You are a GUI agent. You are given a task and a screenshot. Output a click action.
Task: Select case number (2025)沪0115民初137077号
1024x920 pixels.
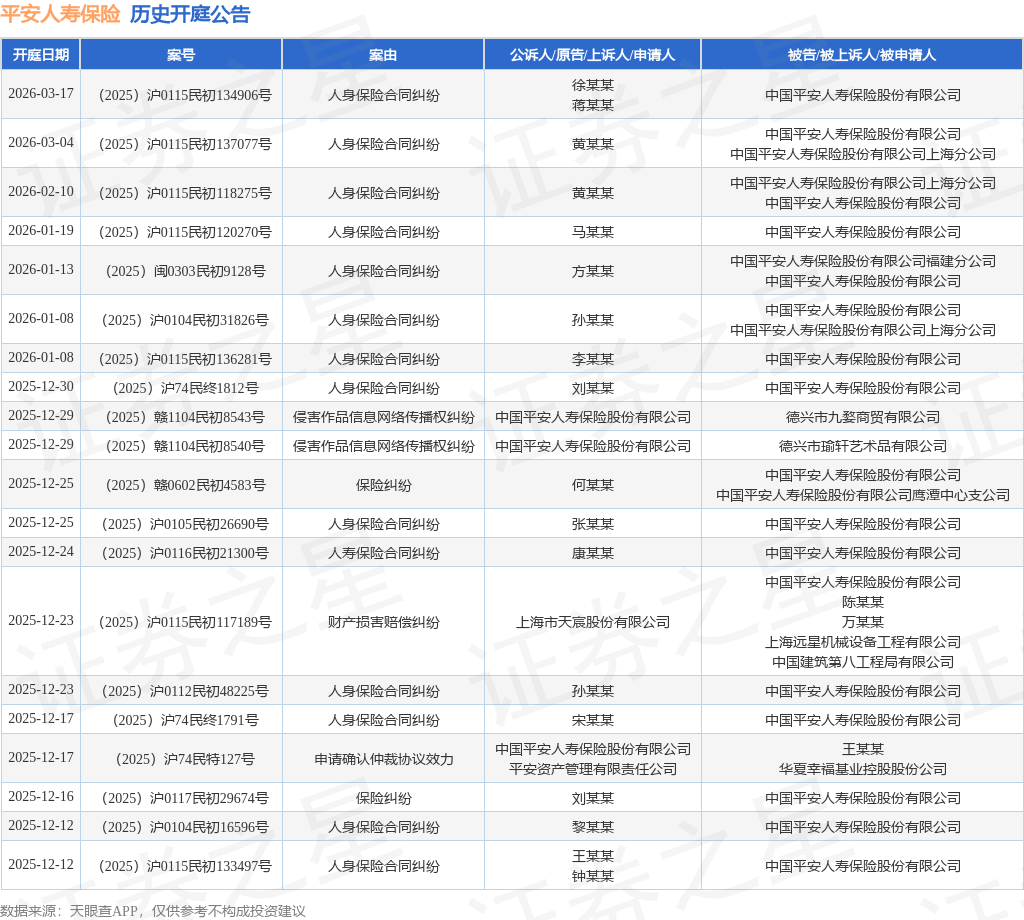(185, 144)
